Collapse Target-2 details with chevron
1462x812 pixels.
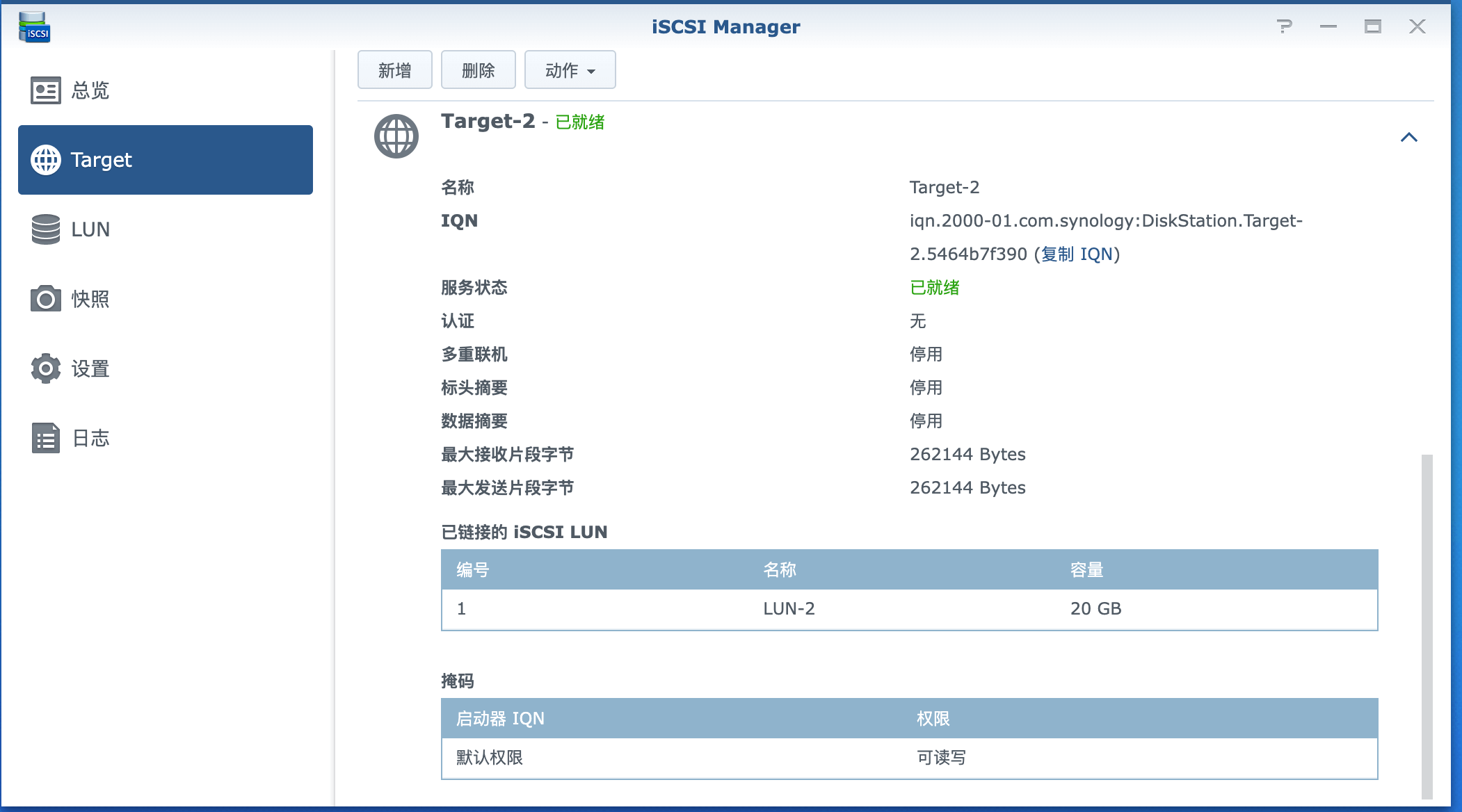[x=1408, y=137]
